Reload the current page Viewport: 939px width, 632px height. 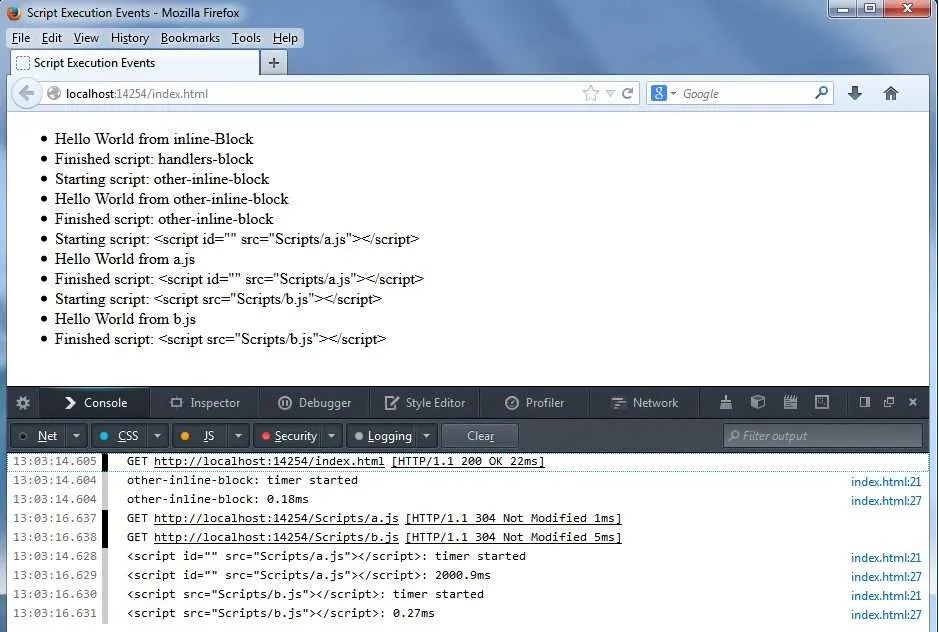tap(628, 93)
